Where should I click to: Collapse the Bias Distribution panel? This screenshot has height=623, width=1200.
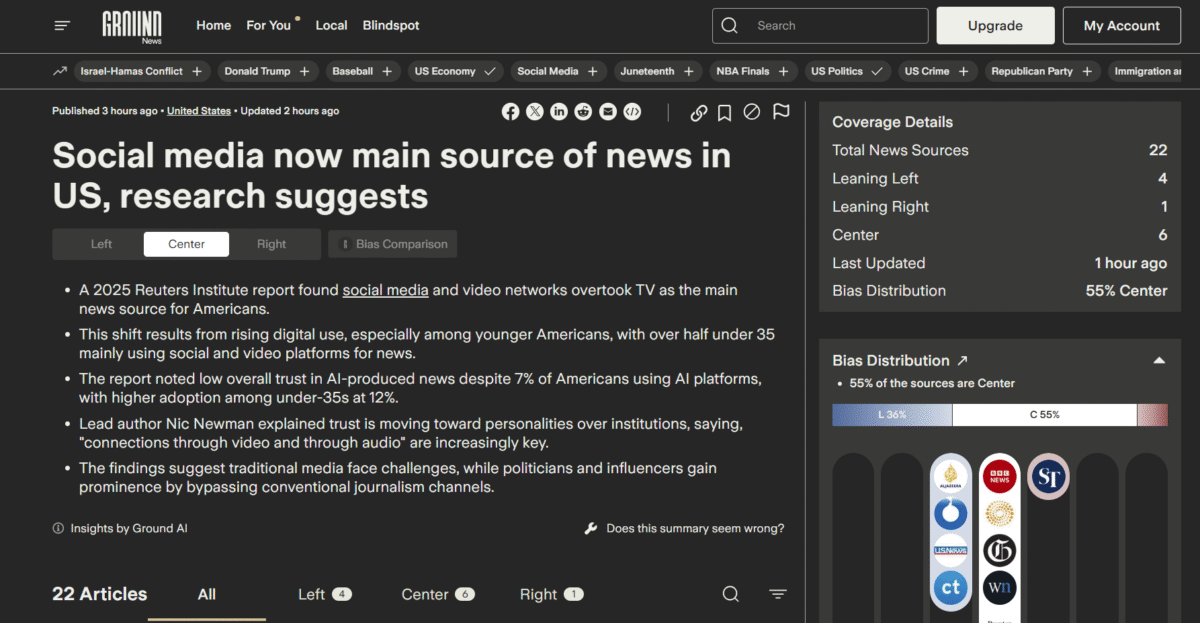(1159, 360)
